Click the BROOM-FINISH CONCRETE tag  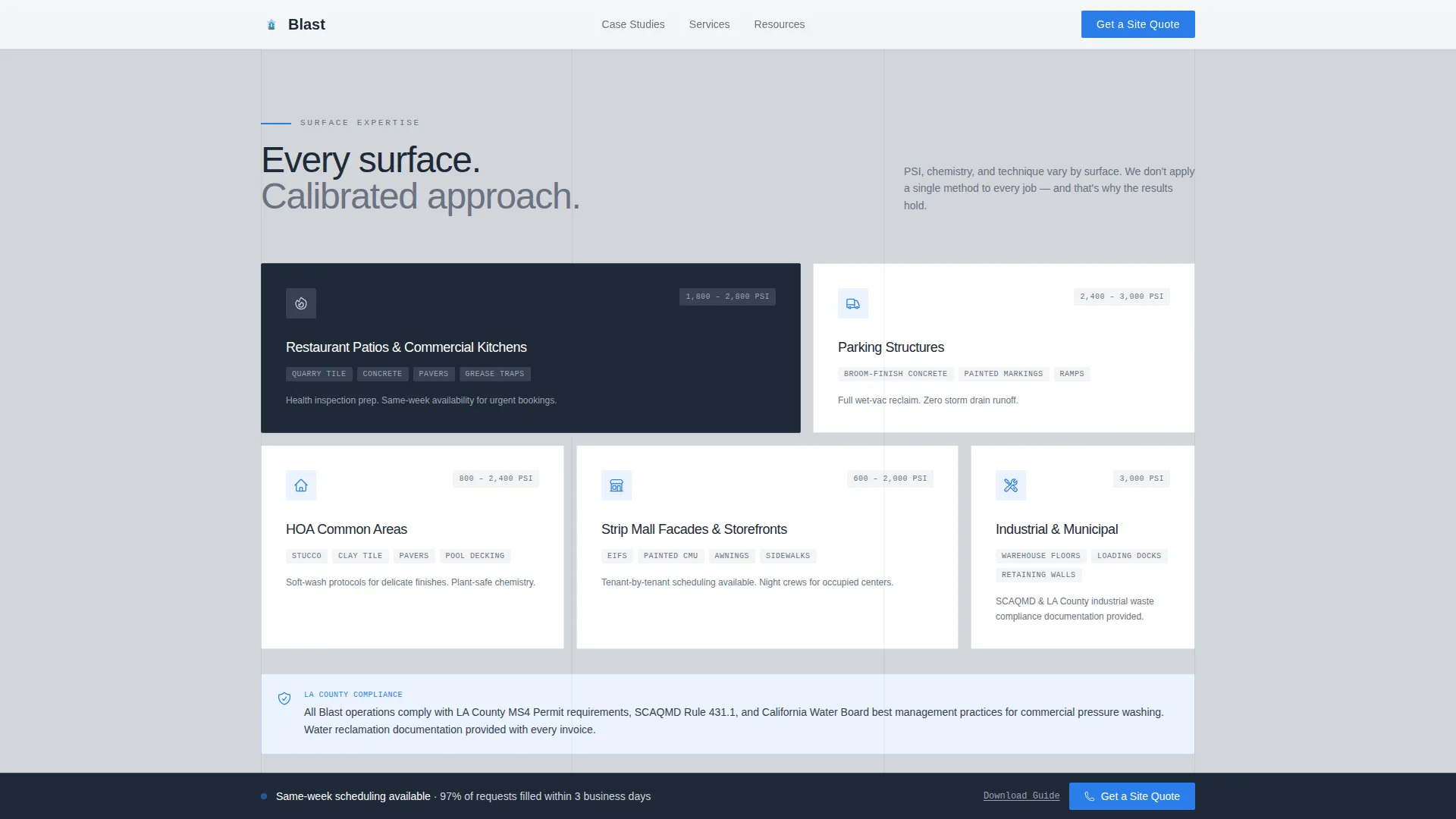(x=896, y=374)
